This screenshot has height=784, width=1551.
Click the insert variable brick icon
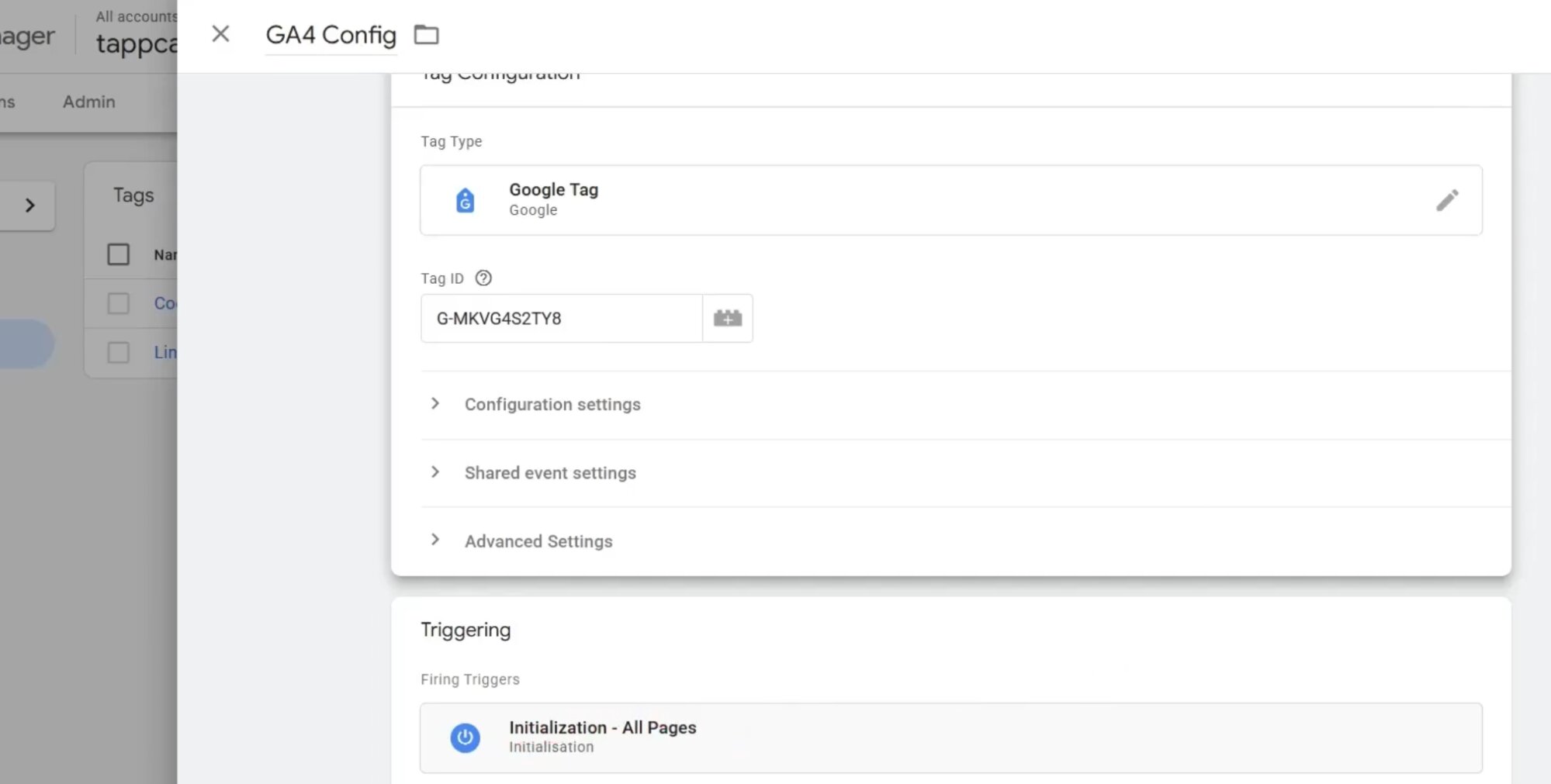click(728, 318)
